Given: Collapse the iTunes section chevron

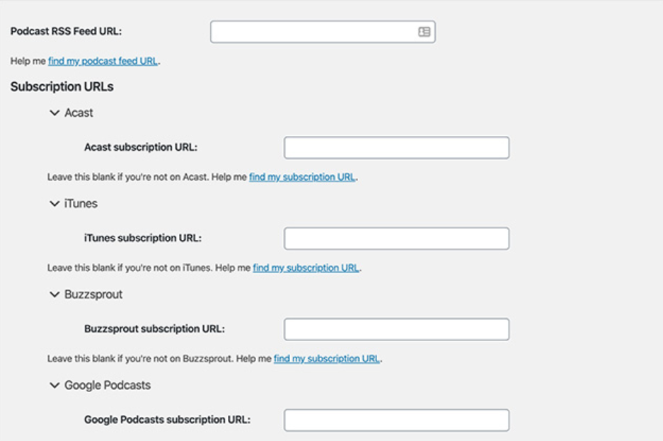Looking at the screenshot, I should pos(54,204).
